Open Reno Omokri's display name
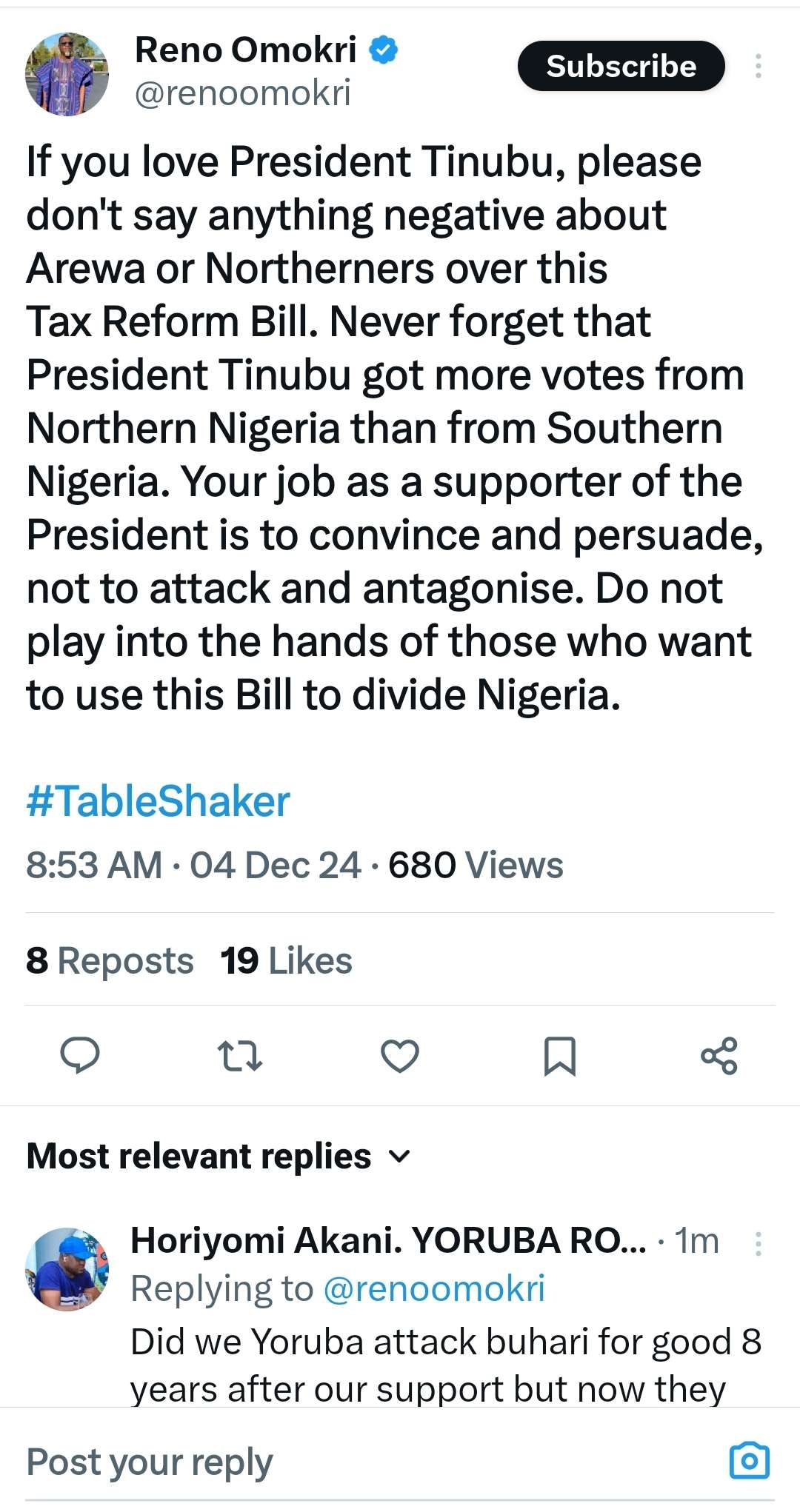The height and width of the screenshot is (1512, 800). 245,50
